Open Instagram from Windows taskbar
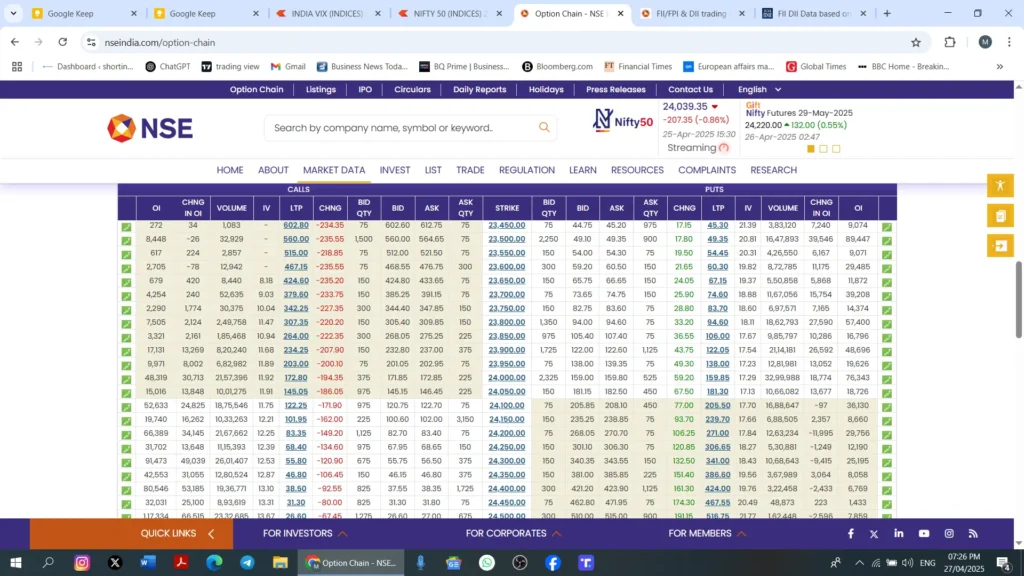Image resolution: width=1024 pixels, height=576 pixels. pyautogui.click(x=82, y=562)
